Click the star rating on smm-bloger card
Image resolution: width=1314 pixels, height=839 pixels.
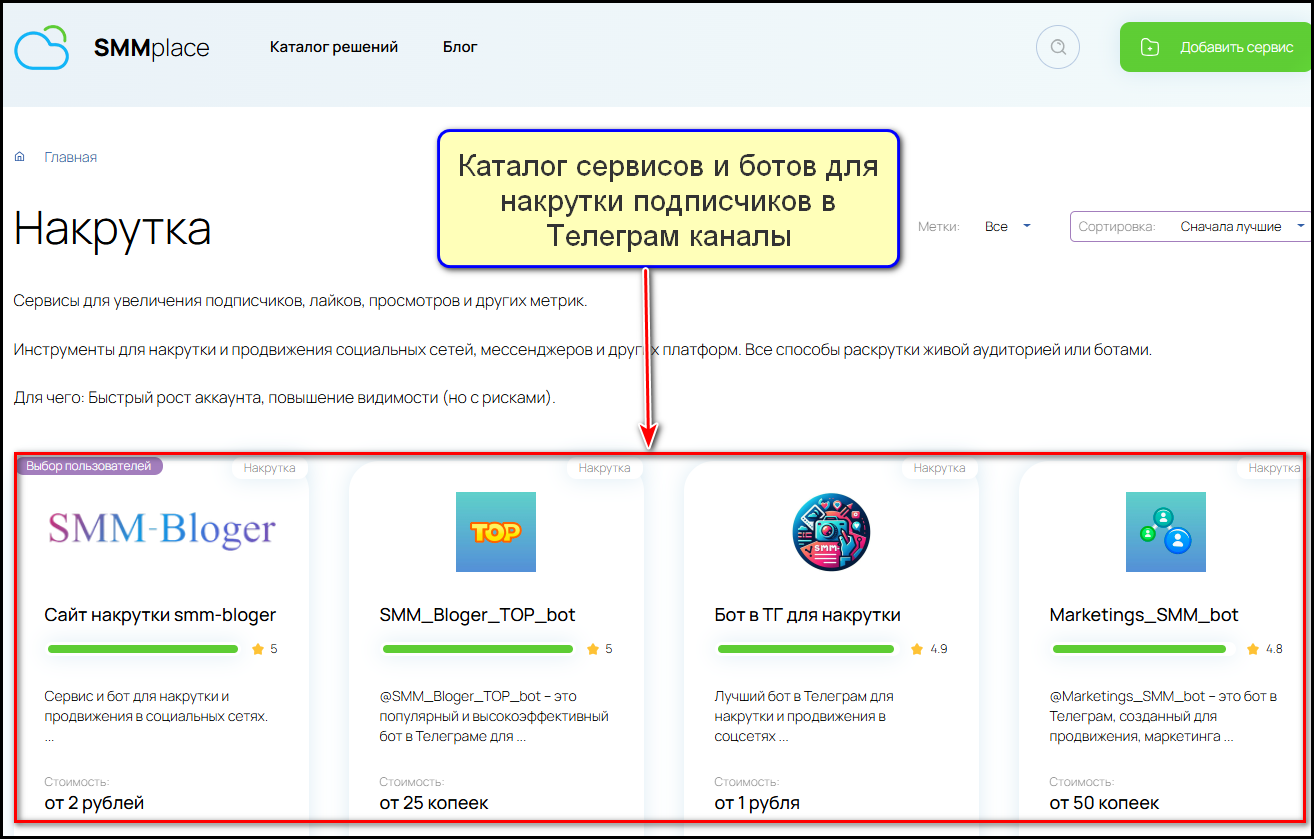pyautogui.click(x=258, y=649)
